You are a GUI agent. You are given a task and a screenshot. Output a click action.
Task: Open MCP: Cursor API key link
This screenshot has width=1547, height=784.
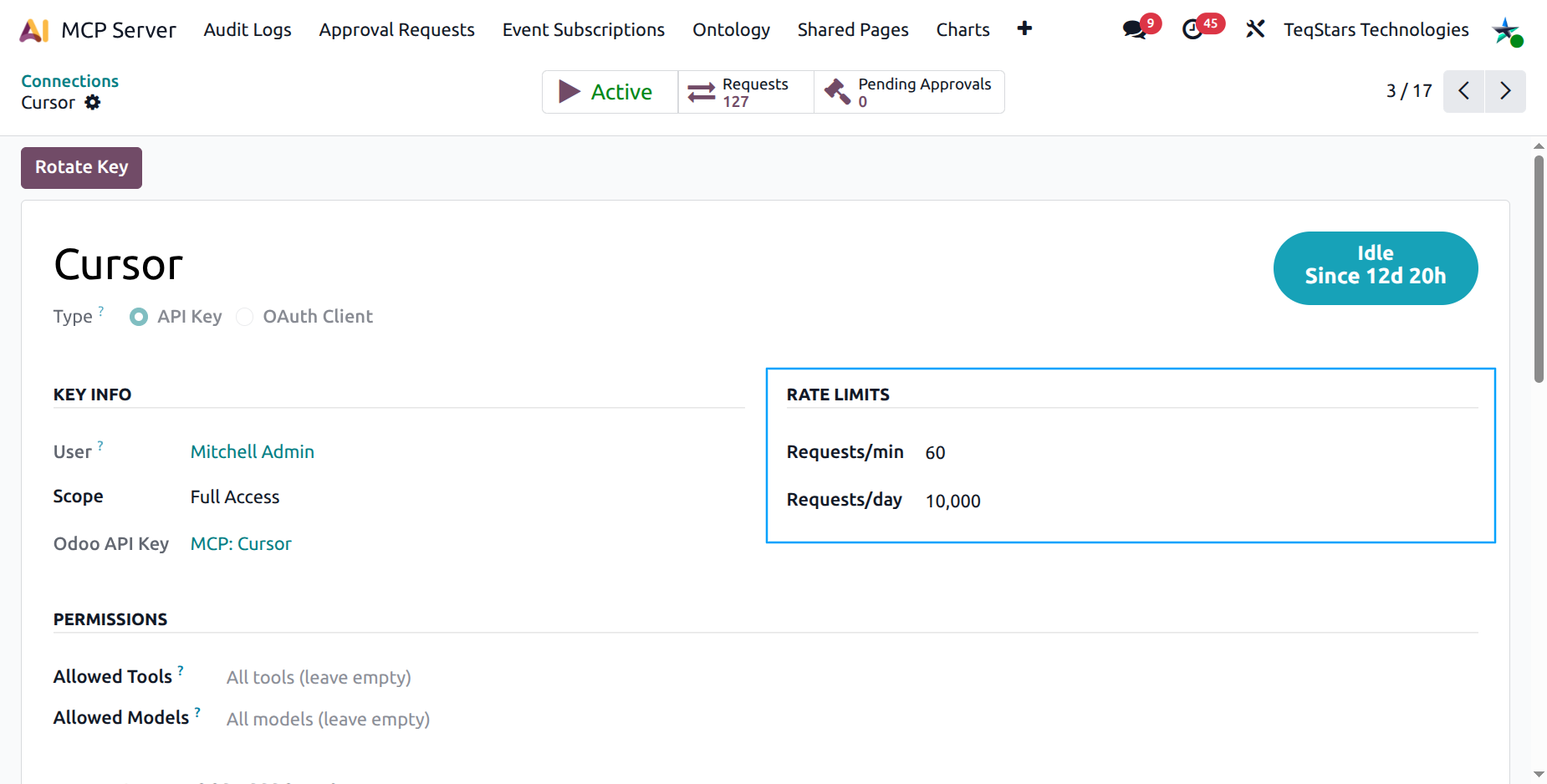(x=241, y=543)
